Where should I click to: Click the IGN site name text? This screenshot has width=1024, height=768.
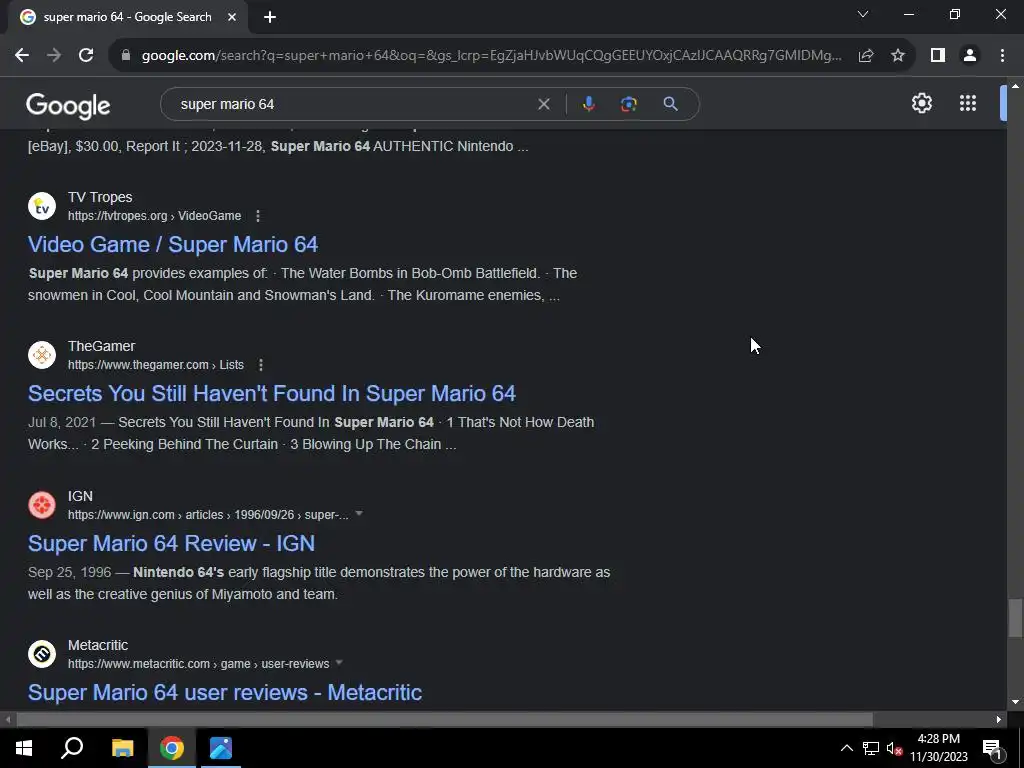pyautogui.click(x=80, y=496)
